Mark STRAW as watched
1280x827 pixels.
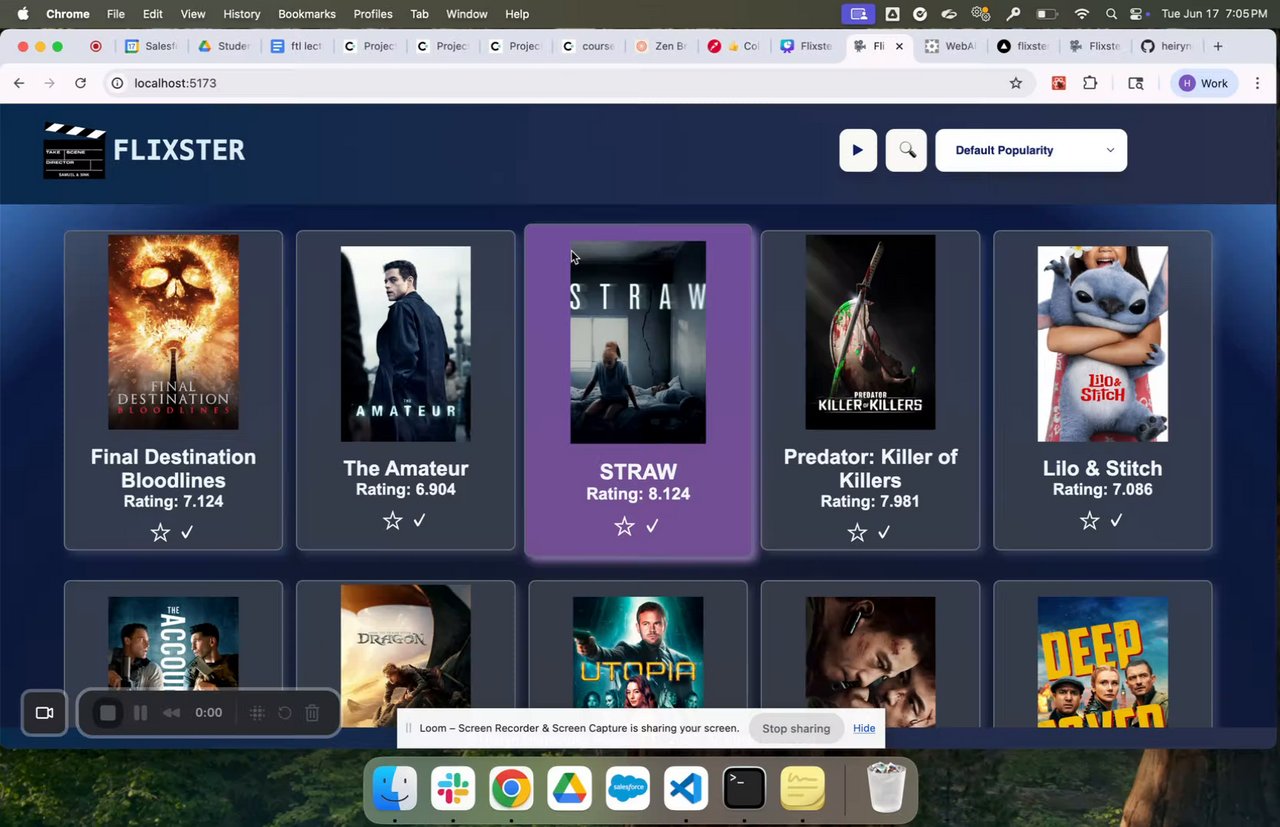coord(652,526)
